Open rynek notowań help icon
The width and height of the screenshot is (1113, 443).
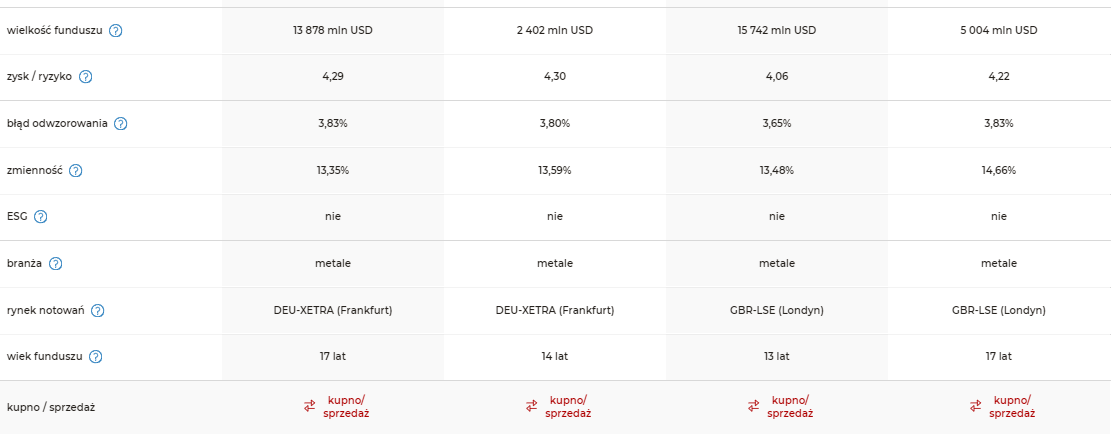tap(98, 310)
